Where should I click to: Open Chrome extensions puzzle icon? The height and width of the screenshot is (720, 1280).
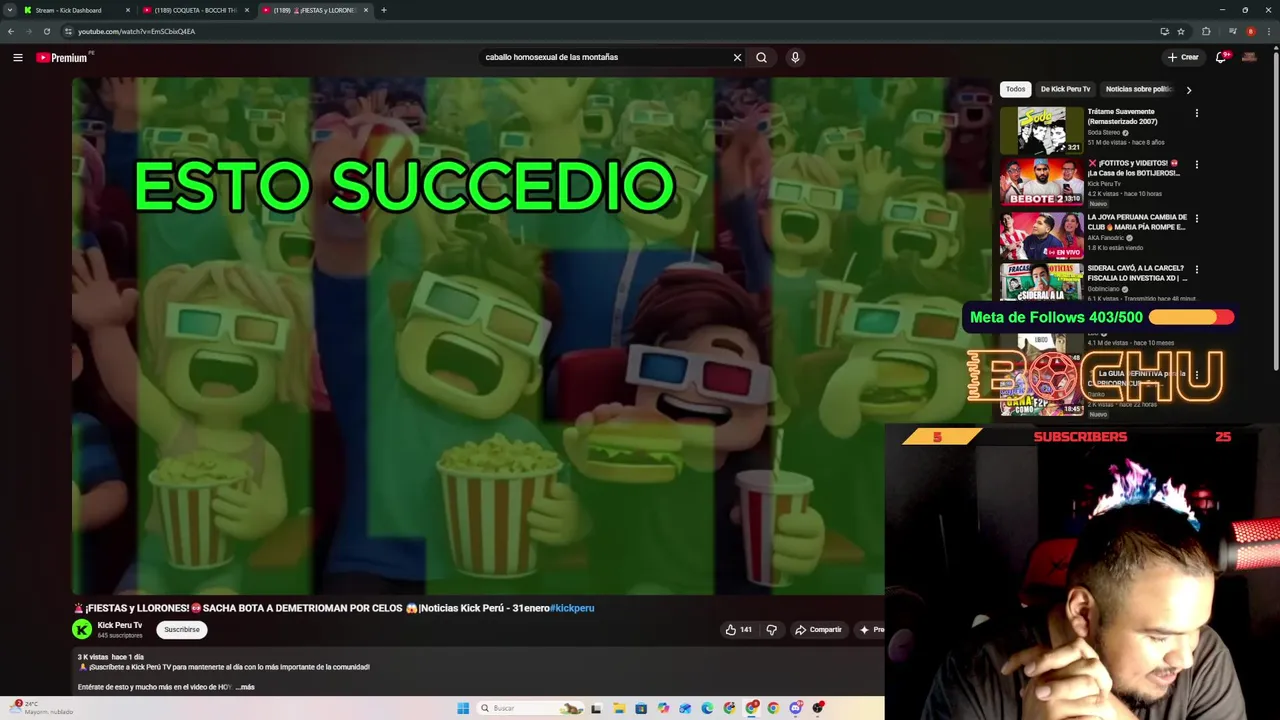[1206, 31]
